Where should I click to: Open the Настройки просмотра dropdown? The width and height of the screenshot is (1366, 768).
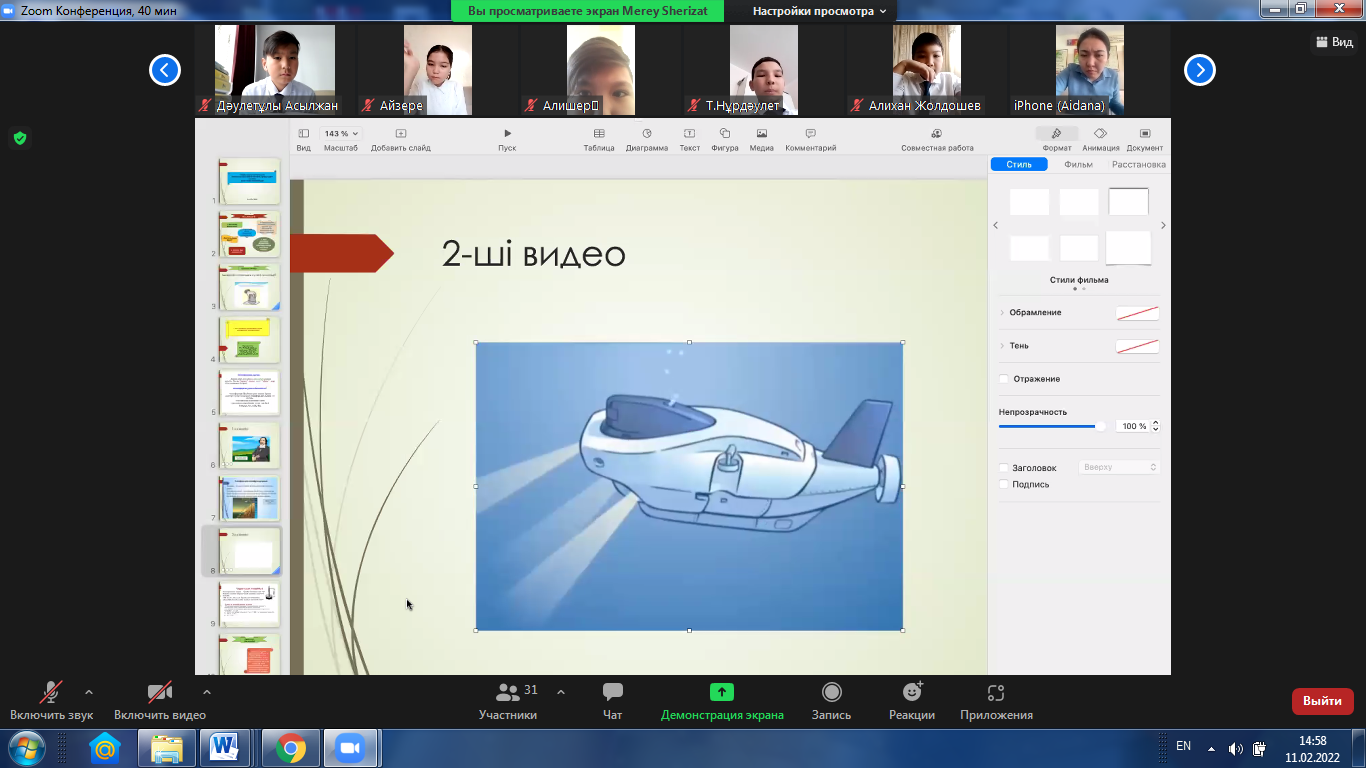[819, 11]
